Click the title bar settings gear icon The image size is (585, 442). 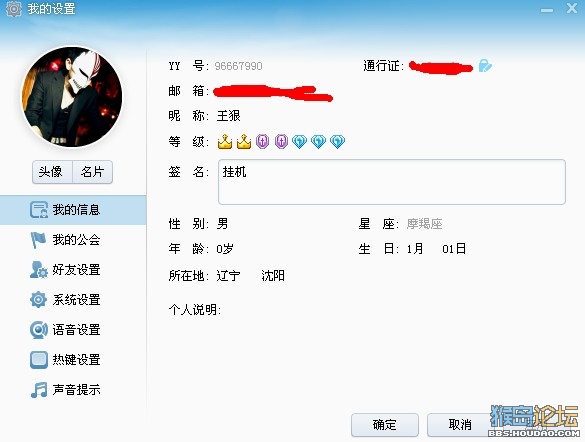tap(14, 9)
